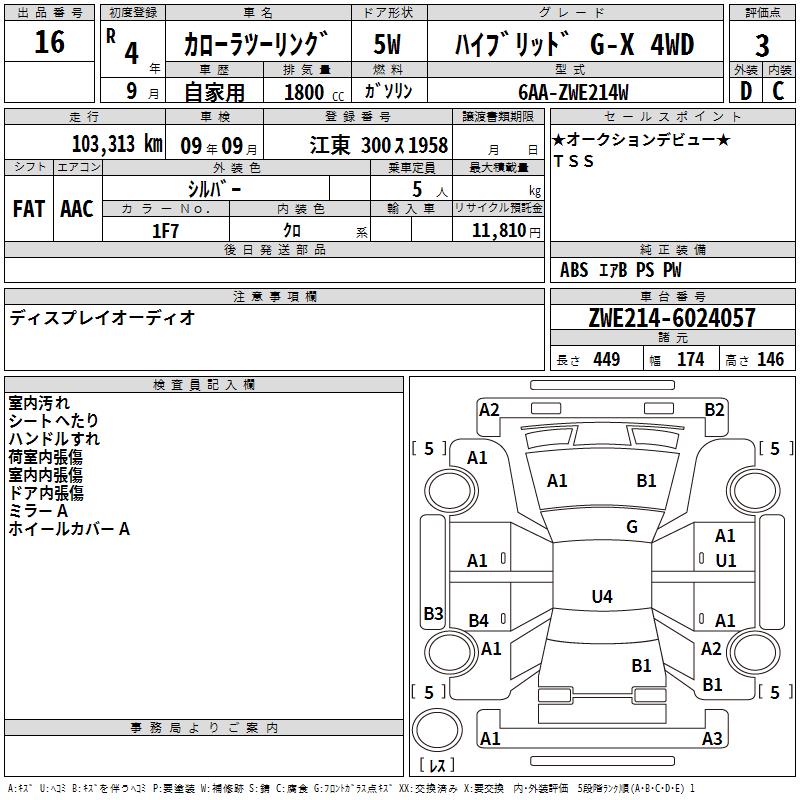Screen dimensions: 800x800
Task: Click length value 449
Action: [607, 359]
